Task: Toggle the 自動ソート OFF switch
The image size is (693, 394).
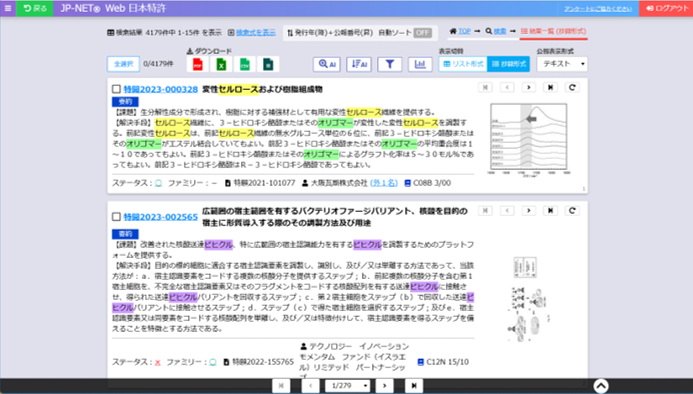Action: (423, 33)
